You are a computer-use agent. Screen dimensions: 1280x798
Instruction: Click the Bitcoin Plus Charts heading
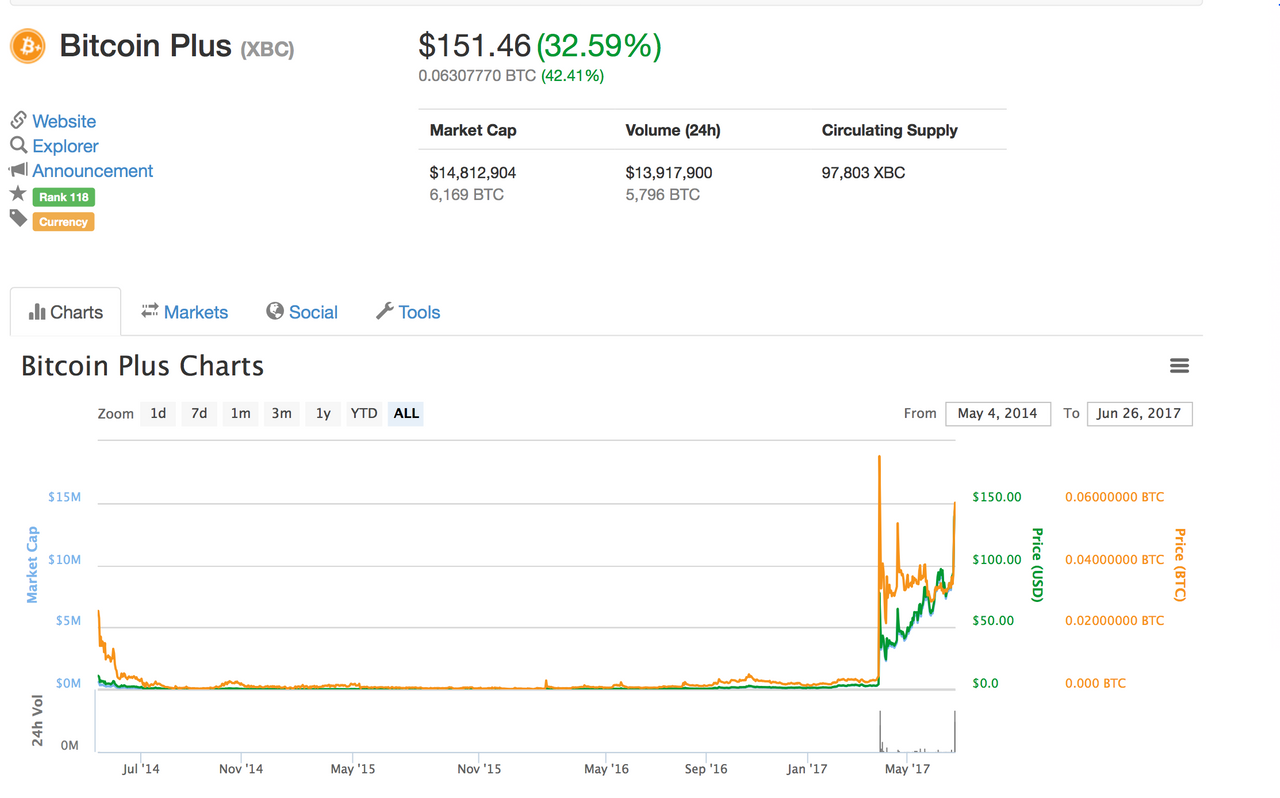pyautogui.click(x=143, y=366)
